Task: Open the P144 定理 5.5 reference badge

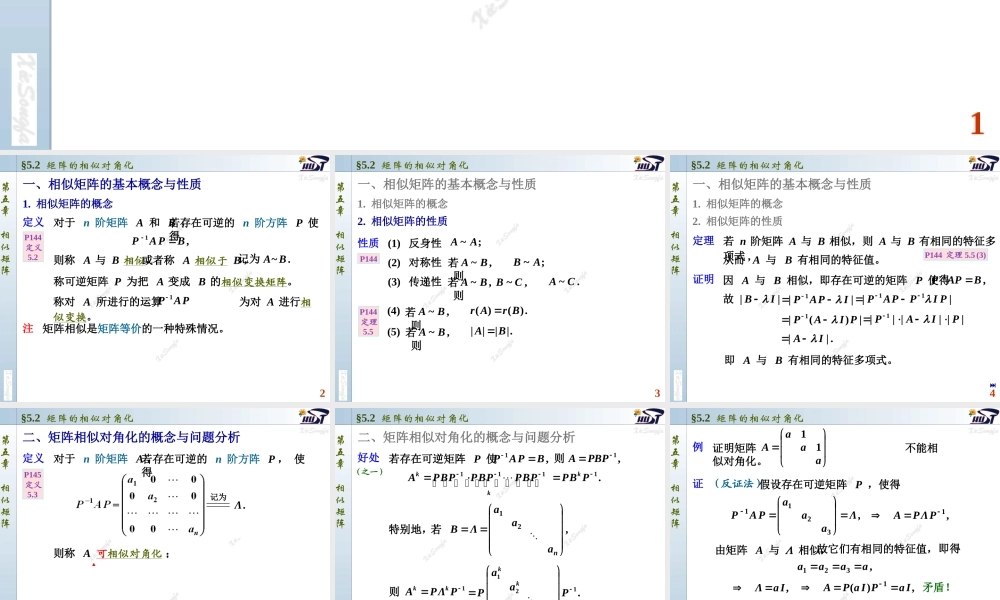Action: pyautogui.click(x=366, y=320)
